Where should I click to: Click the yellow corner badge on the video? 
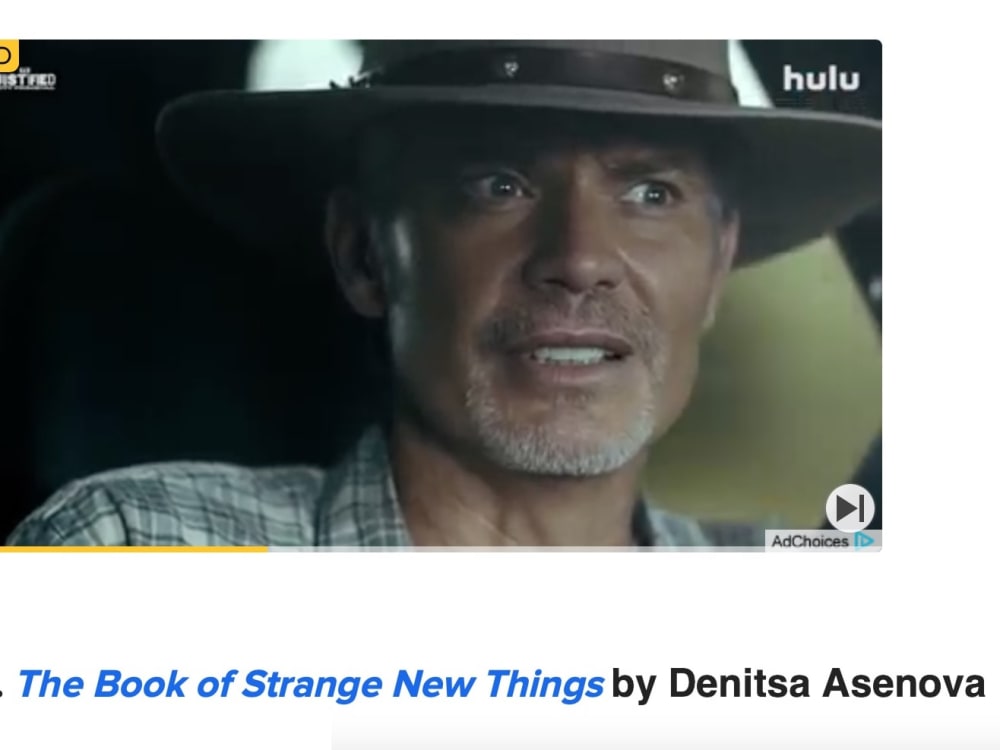tap(9, 56)
